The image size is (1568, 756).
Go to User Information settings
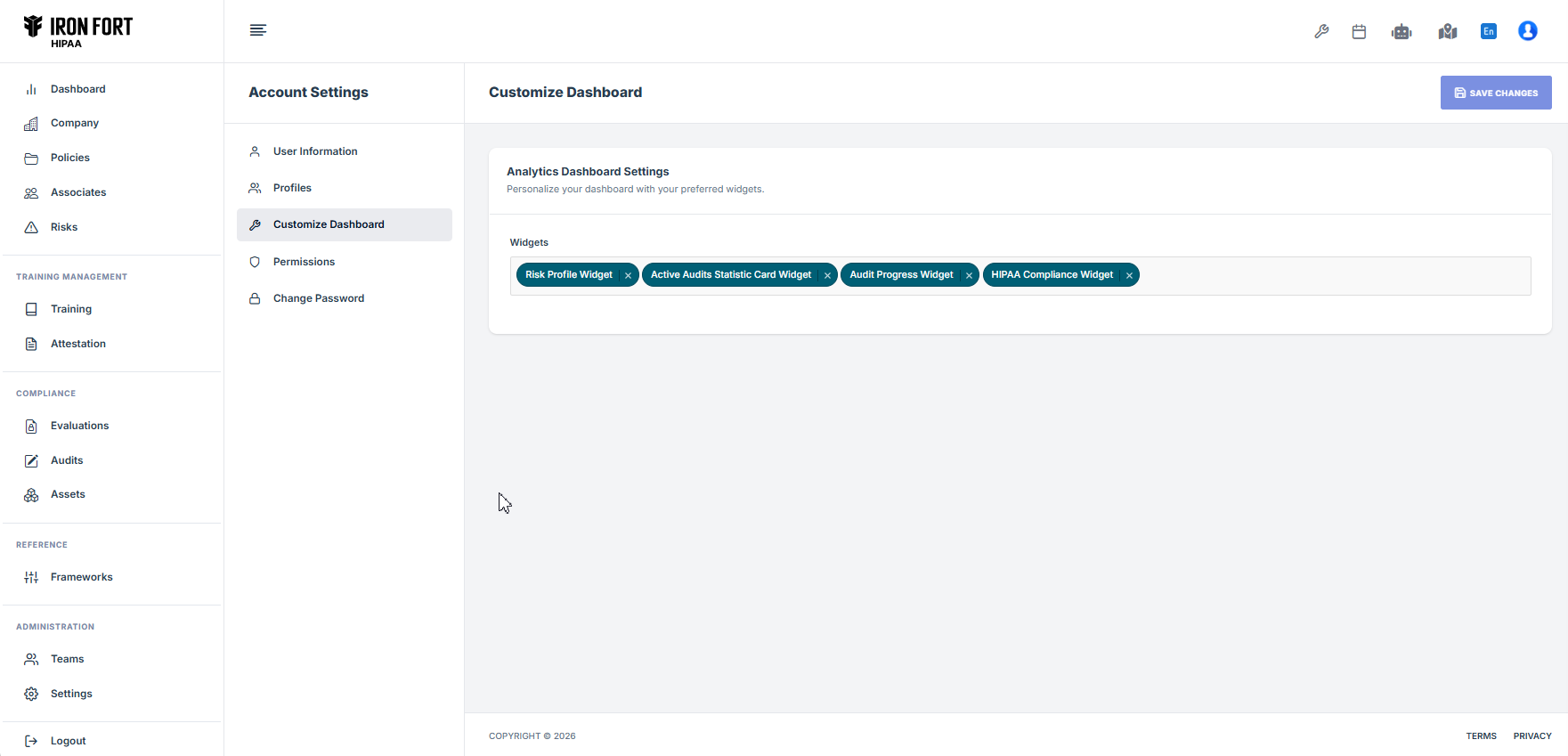pos(315,151)
